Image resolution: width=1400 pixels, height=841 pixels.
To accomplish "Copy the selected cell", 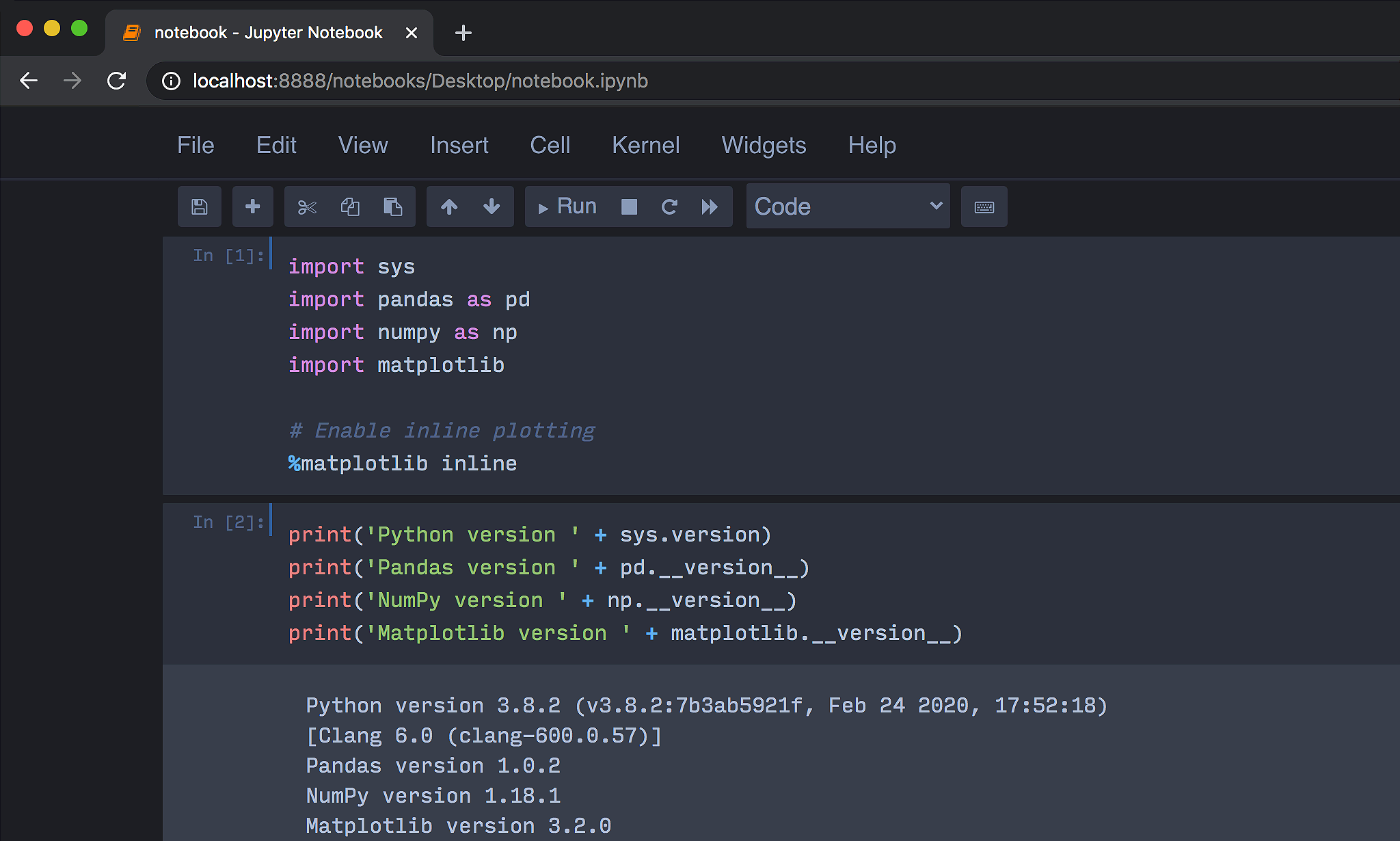I will click(x=350, y=206).
